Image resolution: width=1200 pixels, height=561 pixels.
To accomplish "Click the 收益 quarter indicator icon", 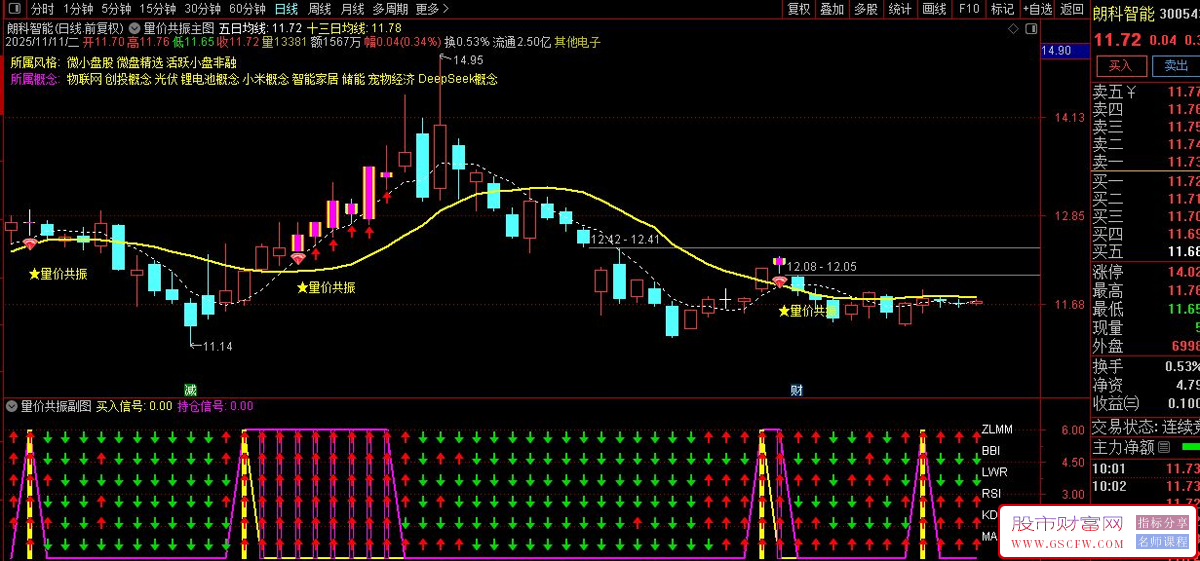I will click(x=1131, y=403).
